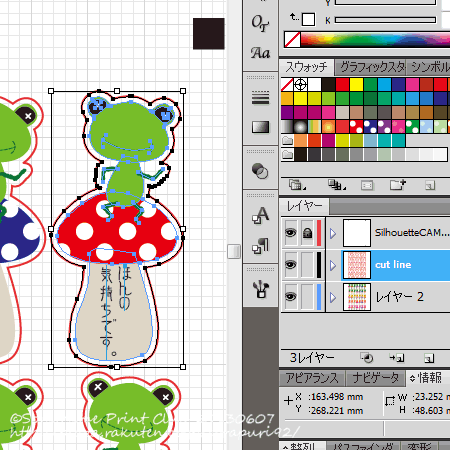Click the Show Swatch Kinds menu icon

[336, 185]
